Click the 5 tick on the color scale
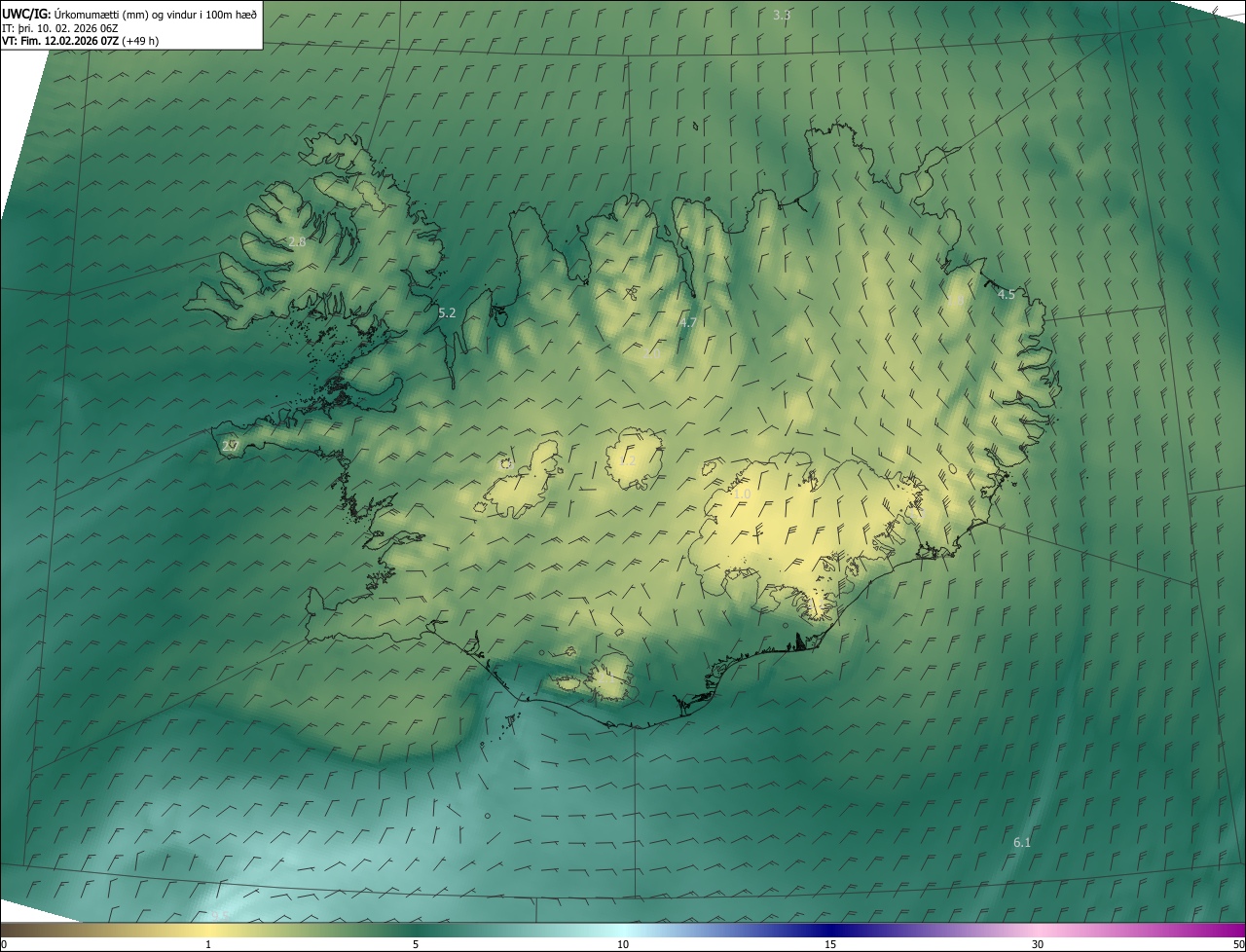This screenshot has width=1246, height=952. 416,944
